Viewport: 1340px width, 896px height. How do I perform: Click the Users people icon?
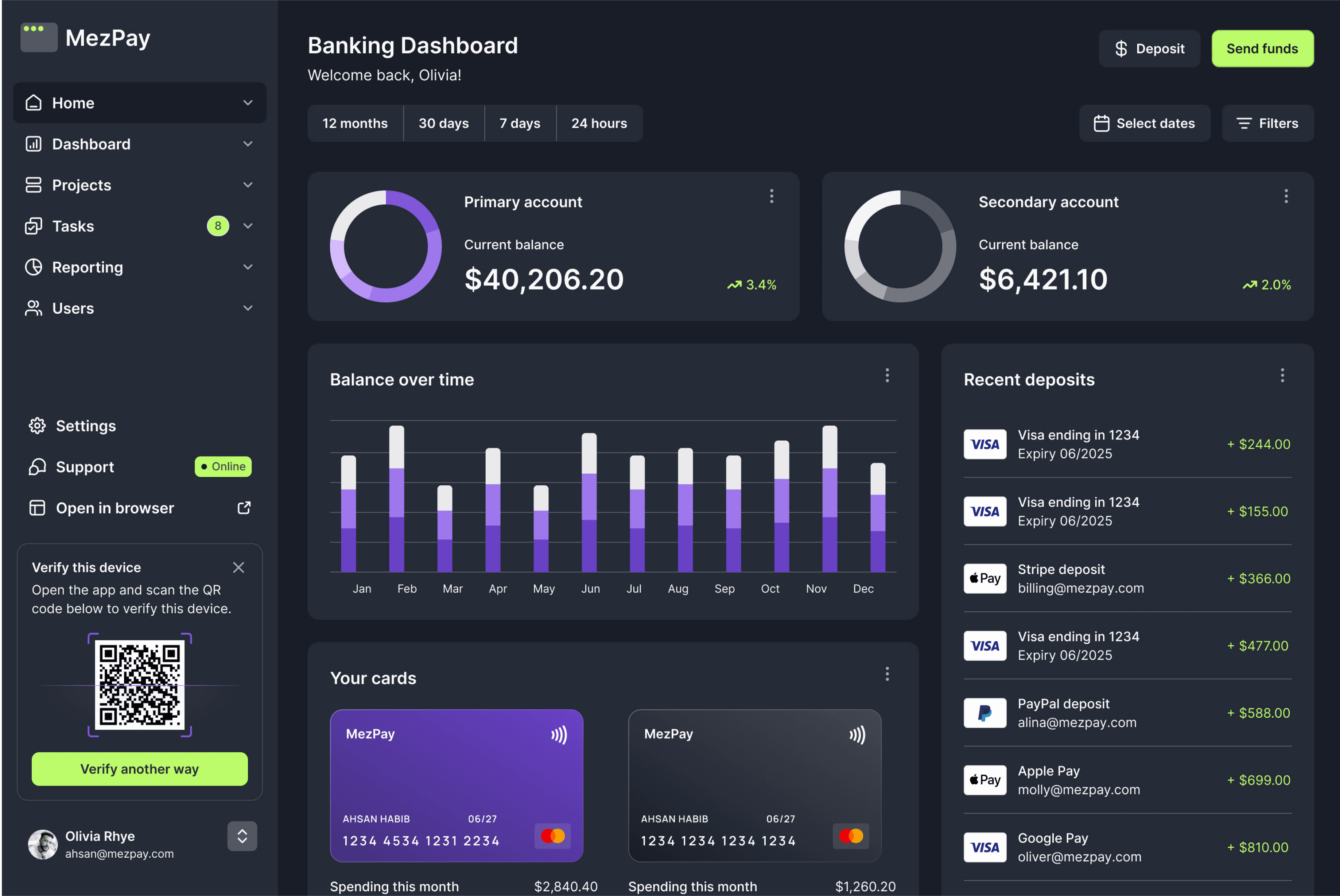coord(34,309)
